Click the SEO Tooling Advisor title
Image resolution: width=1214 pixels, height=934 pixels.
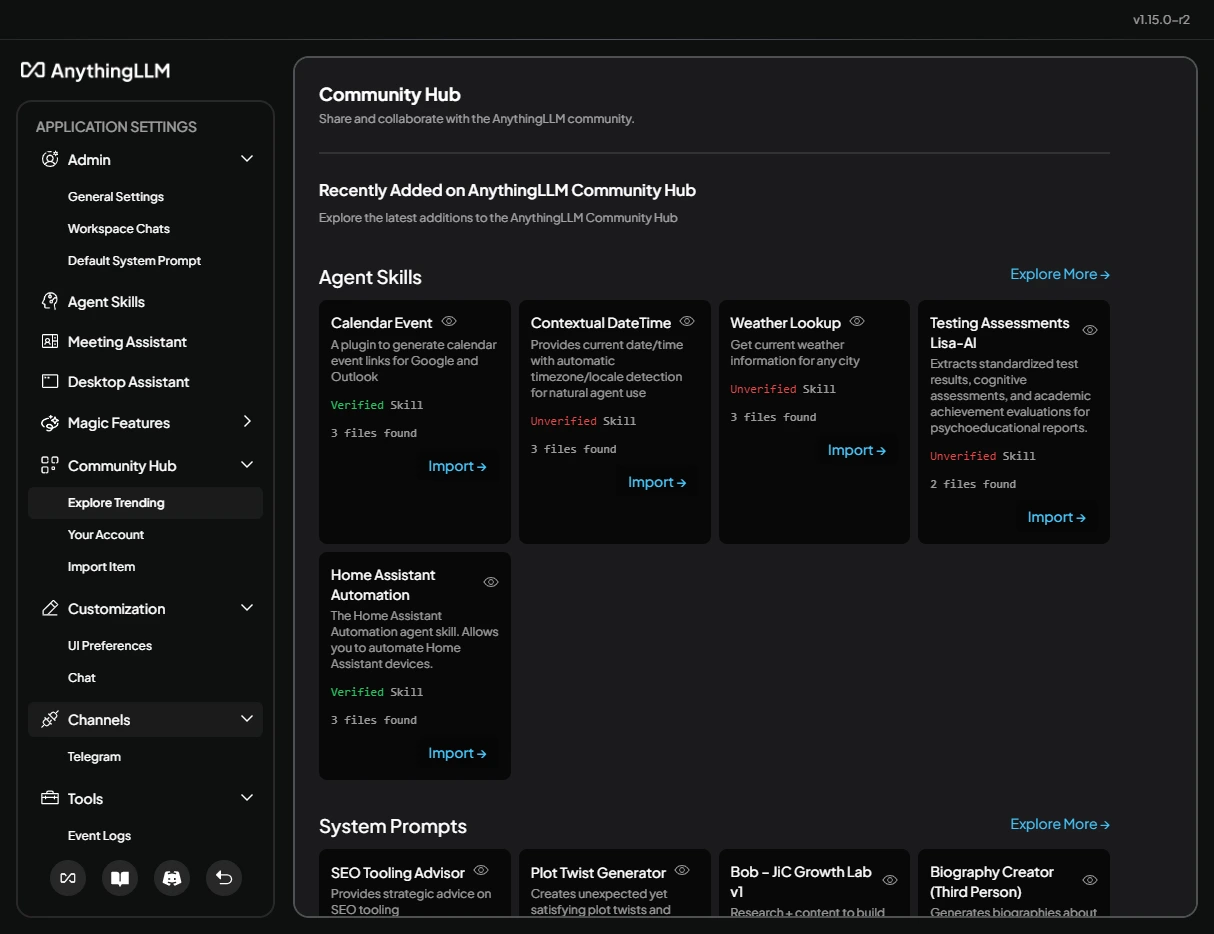[x=398, y=873]
